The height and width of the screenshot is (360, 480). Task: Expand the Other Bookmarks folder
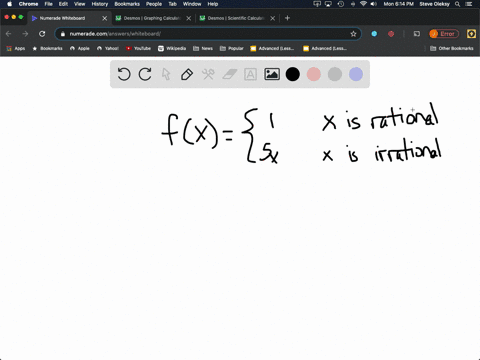coord(452,48)
